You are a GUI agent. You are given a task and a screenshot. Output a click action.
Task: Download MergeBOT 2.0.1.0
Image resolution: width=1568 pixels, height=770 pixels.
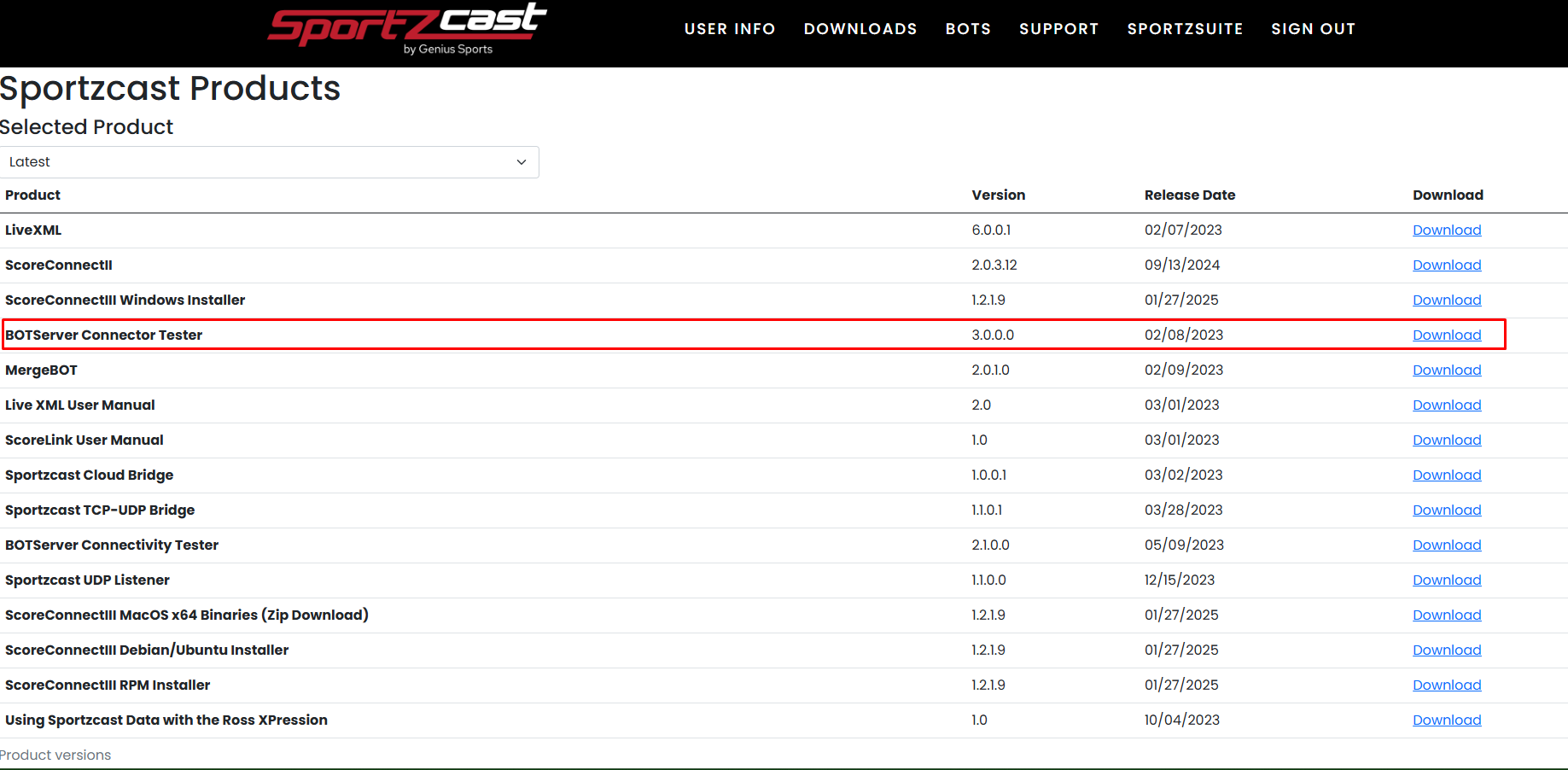pyautogui.click(x=1447, y=370)
